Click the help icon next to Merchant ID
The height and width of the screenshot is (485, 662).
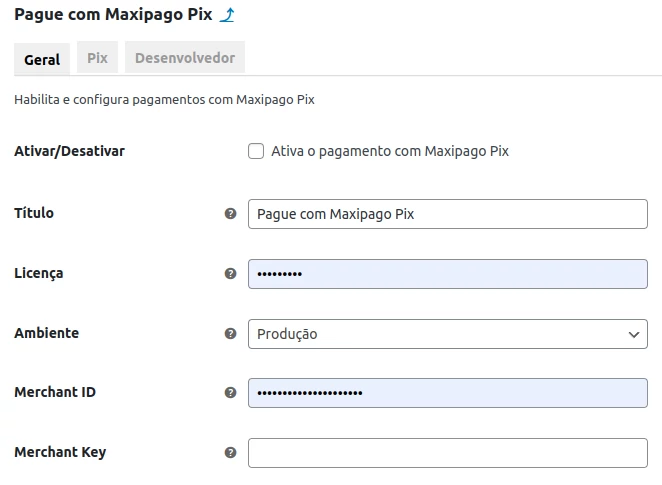tap(231, 393)
